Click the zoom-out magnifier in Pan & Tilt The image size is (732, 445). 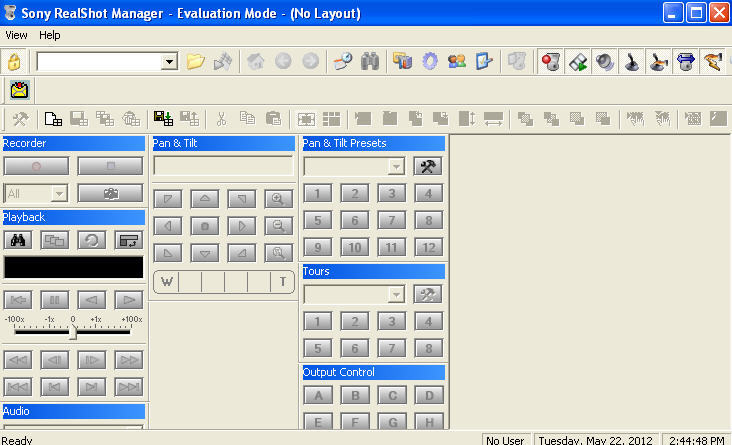pyautogui.click(x=279, y=226)
